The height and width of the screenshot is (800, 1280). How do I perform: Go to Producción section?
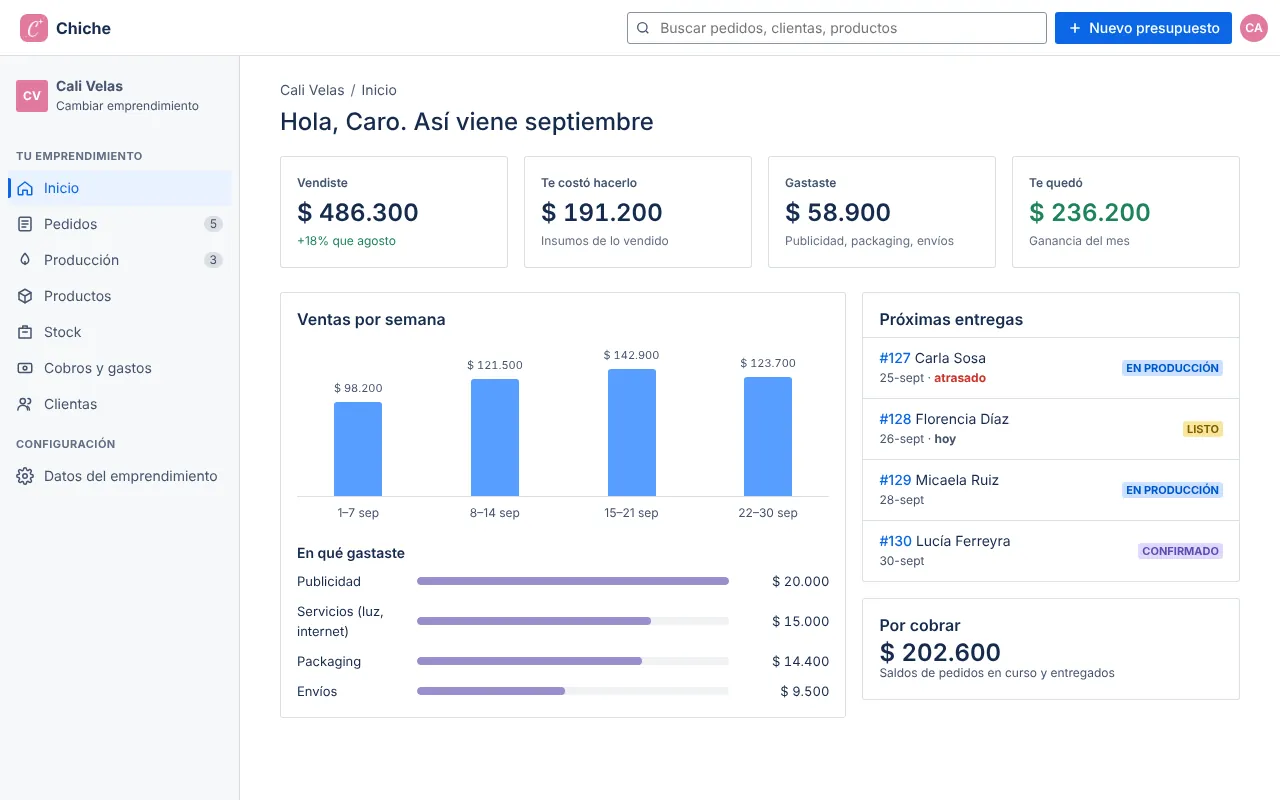tap(120, 260)
